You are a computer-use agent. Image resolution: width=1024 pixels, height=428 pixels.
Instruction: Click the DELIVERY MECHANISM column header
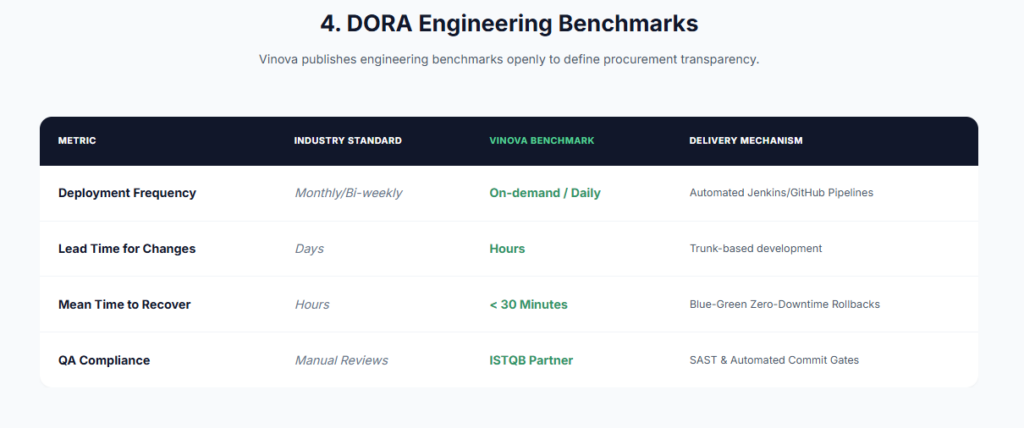coord(746,140)
